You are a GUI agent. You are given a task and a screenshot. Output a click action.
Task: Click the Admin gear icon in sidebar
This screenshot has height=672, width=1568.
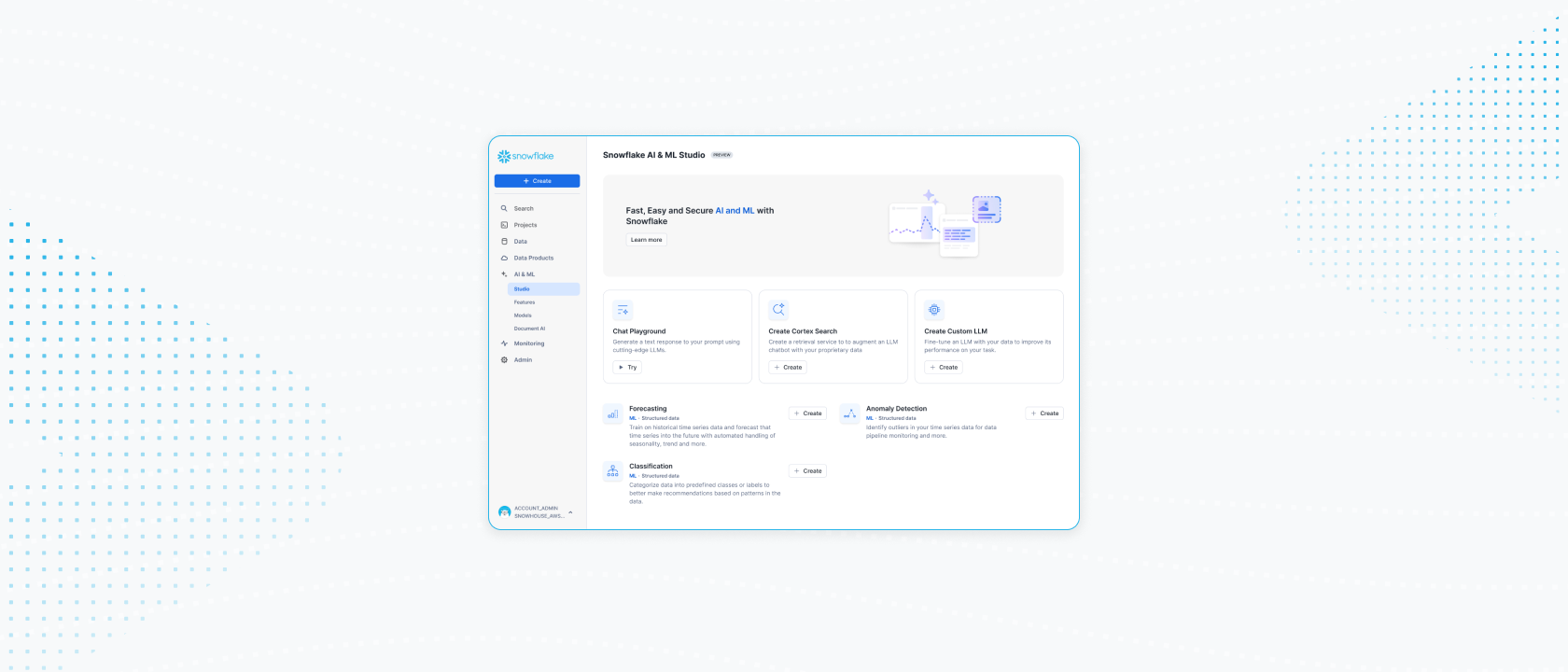505,360
